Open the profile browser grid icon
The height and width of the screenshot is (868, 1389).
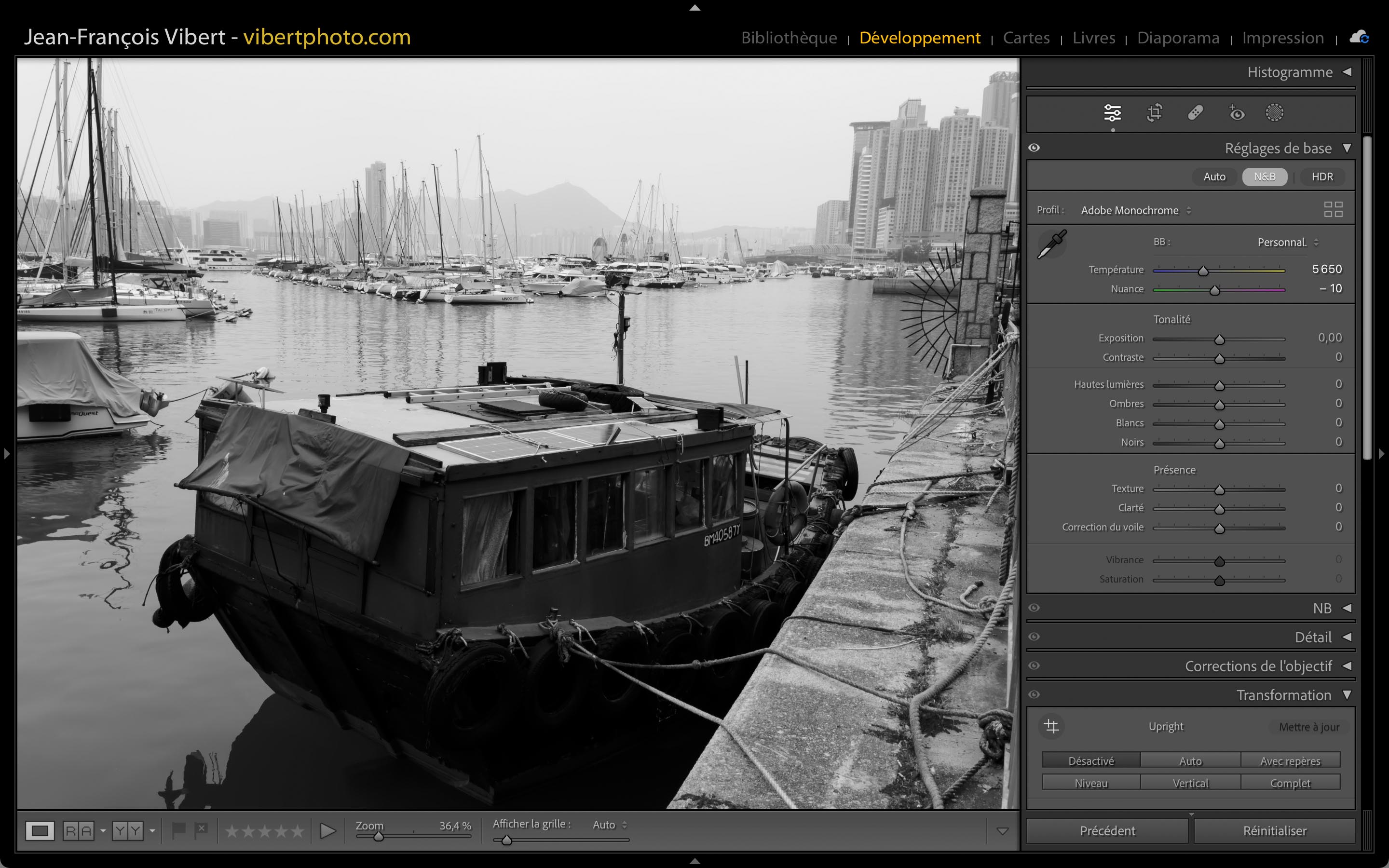[1333, 210]
